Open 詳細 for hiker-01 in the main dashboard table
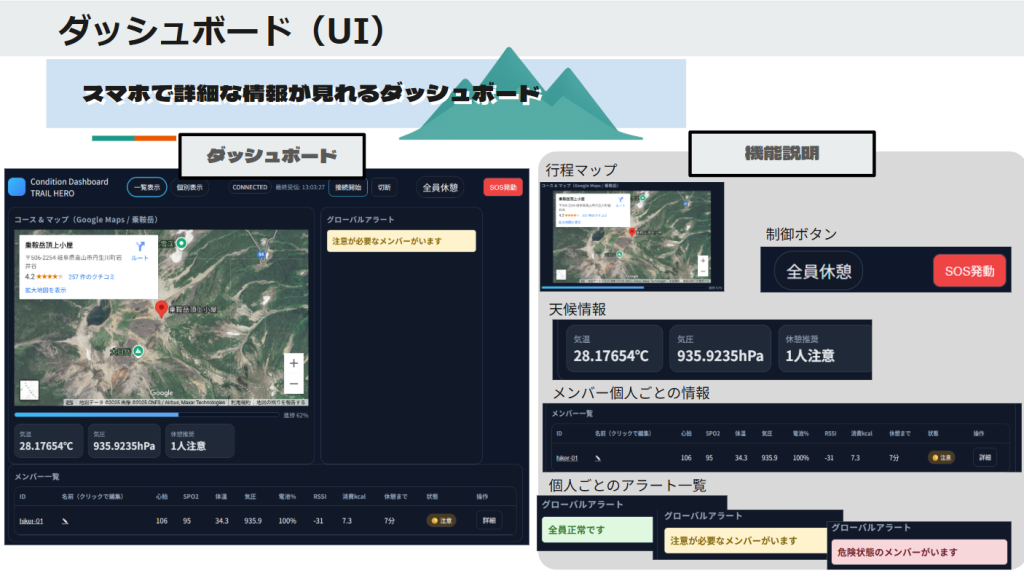This screenshot has height=581, width=1024. pos(488,520)
